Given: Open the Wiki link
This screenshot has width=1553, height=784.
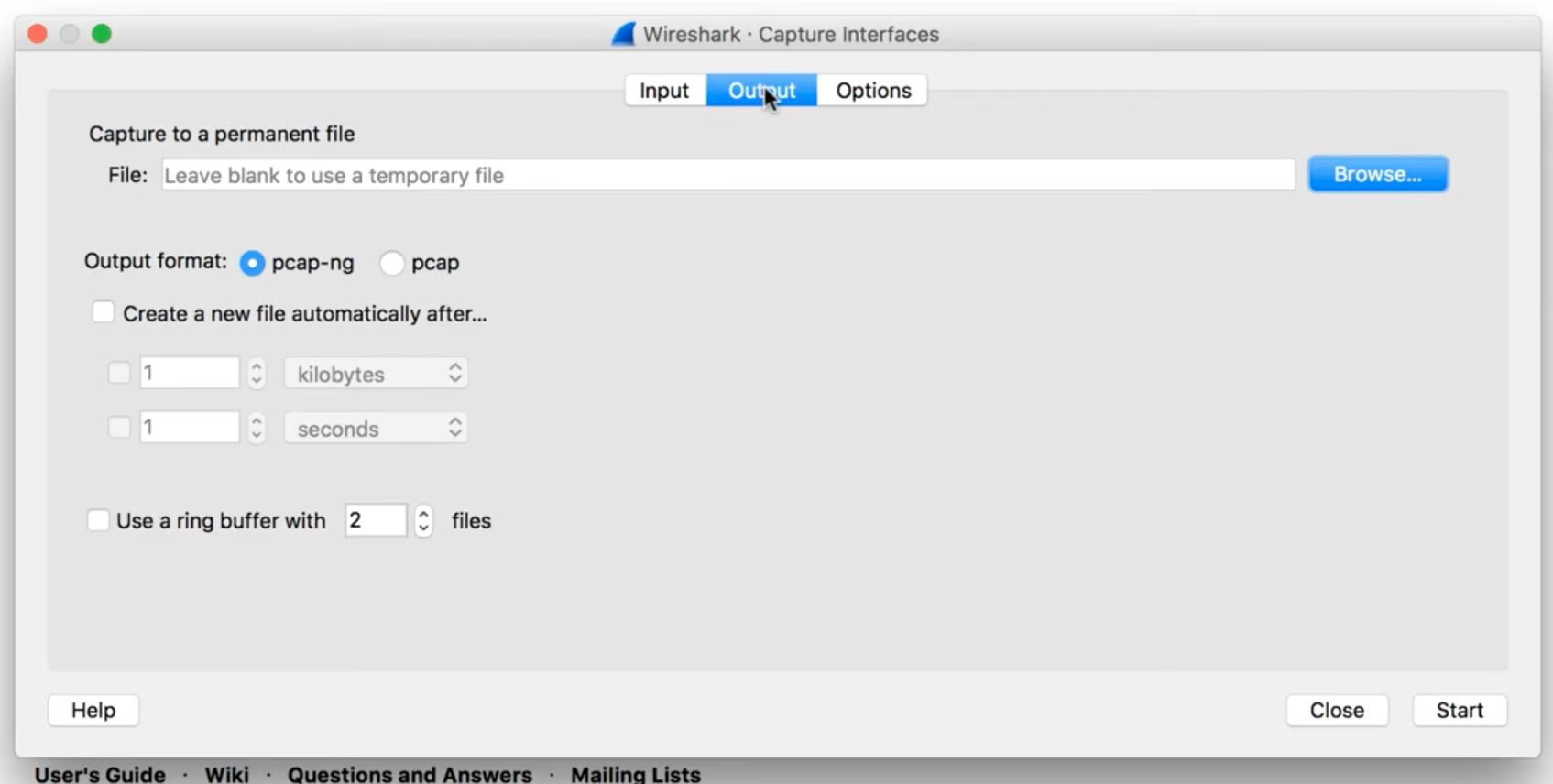Looking at the screenshot, I should pos(226,774).
